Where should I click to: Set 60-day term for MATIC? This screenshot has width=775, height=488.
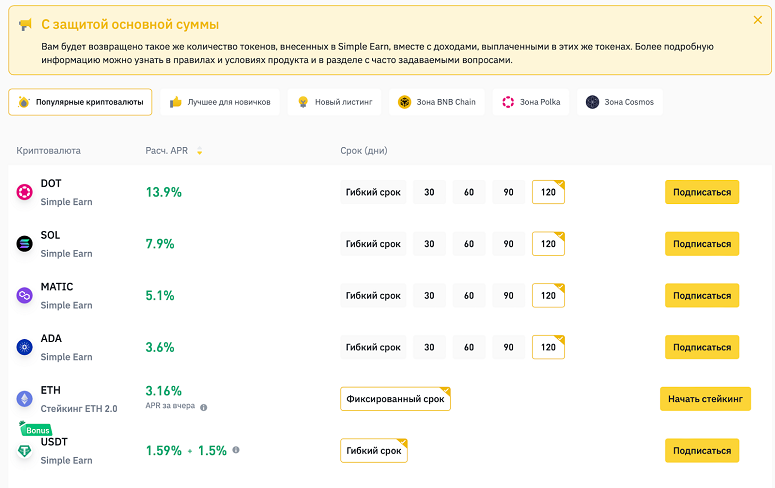(469, 296)
